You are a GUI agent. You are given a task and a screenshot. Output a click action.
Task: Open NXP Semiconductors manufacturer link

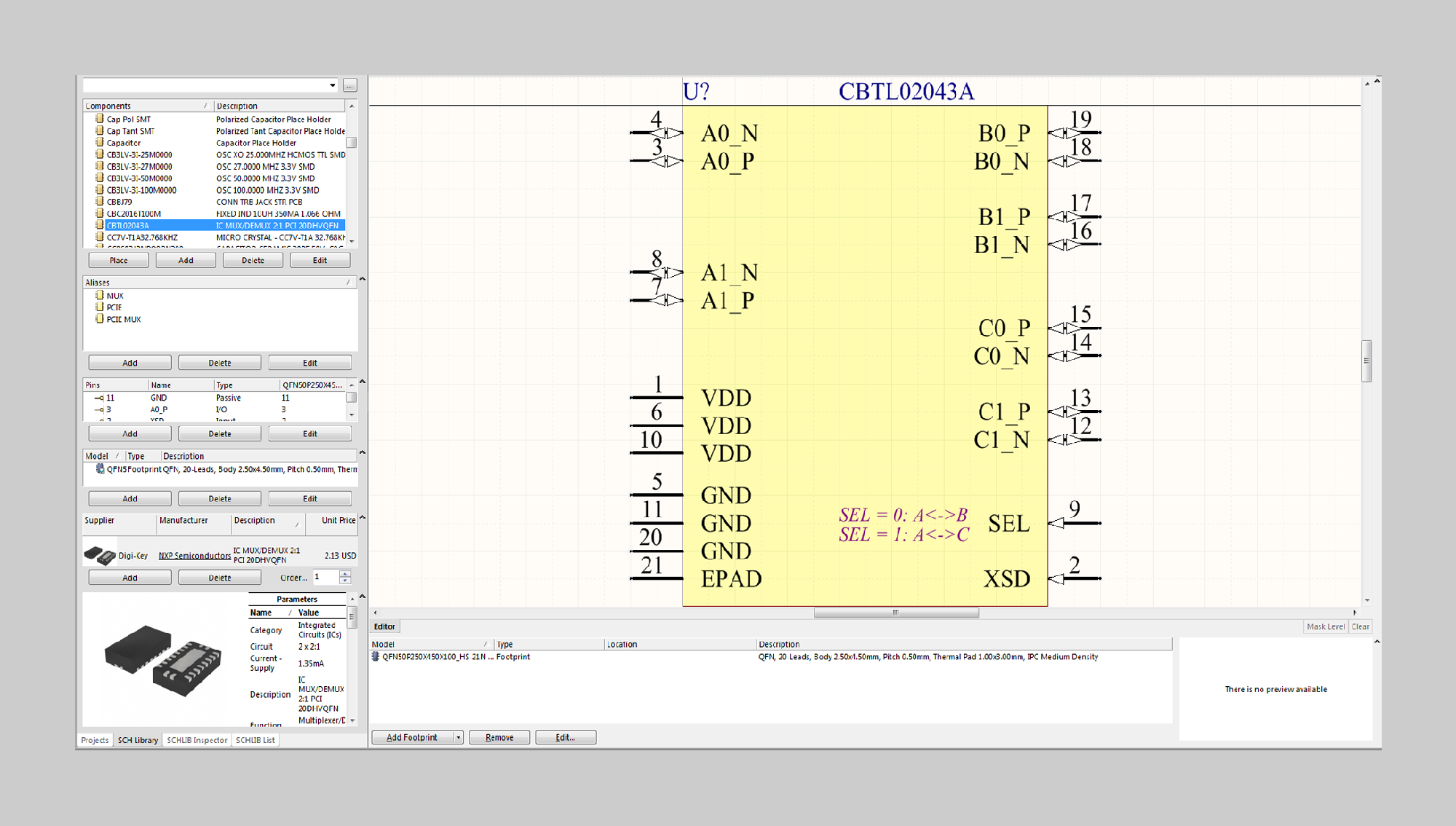(x=194, y=555)
